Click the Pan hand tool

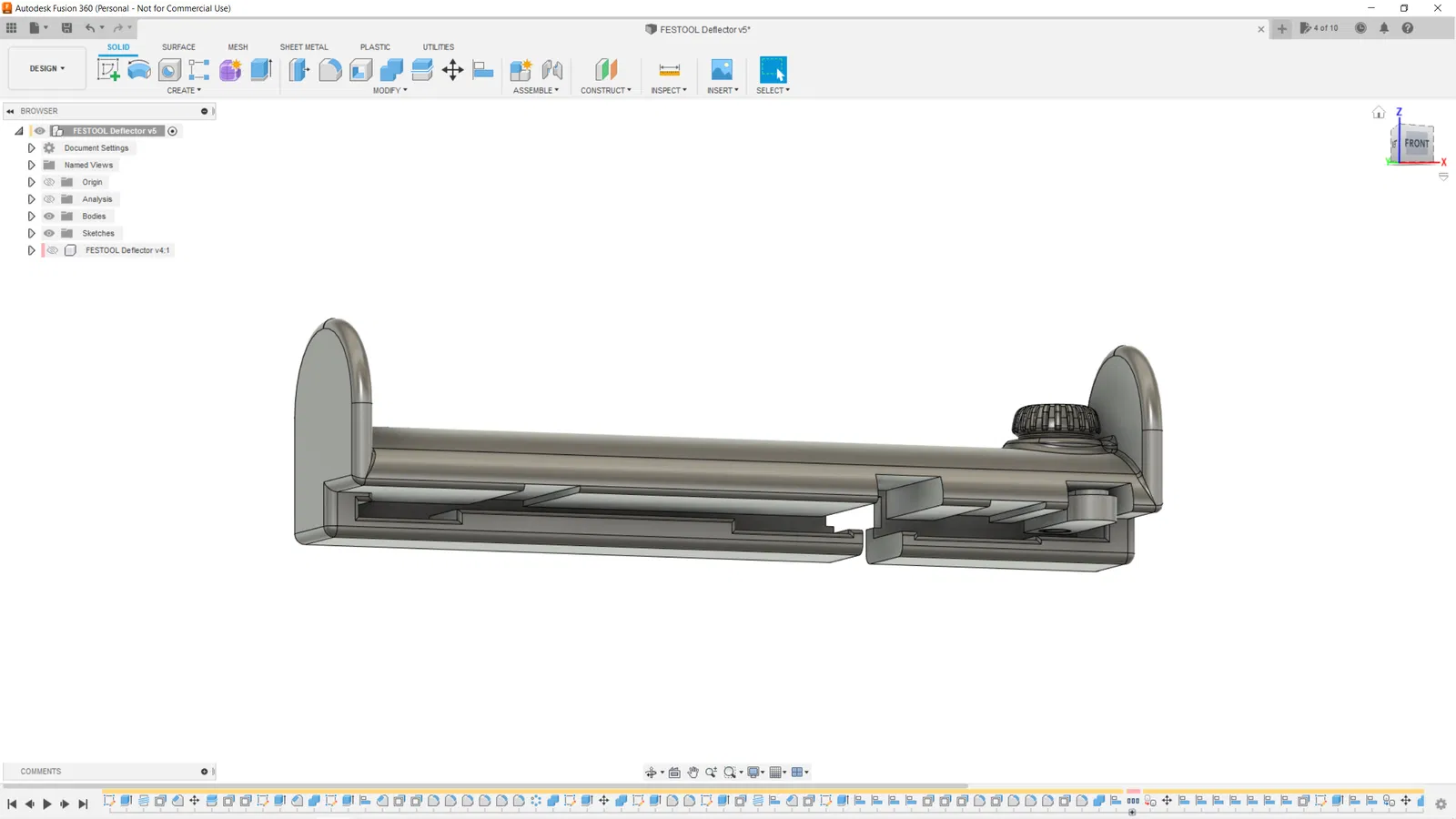coord(693,773)
